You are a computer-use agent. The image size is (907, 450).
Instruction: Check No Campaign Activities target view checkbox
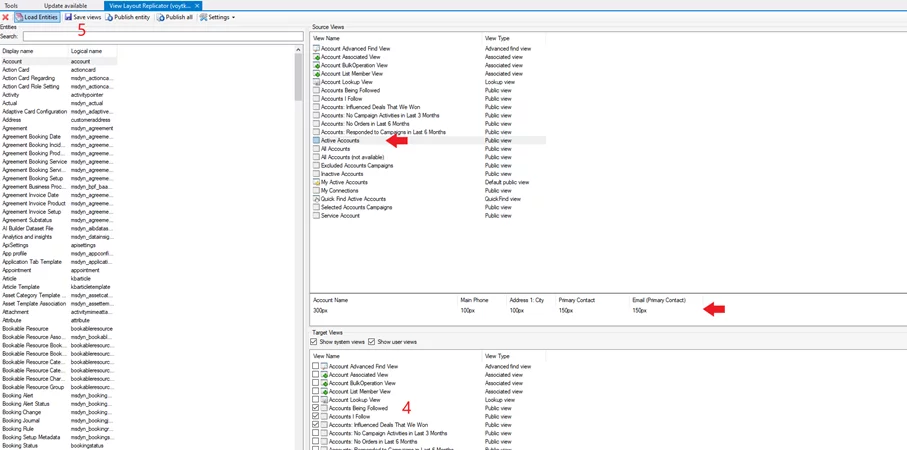[315, 433]
